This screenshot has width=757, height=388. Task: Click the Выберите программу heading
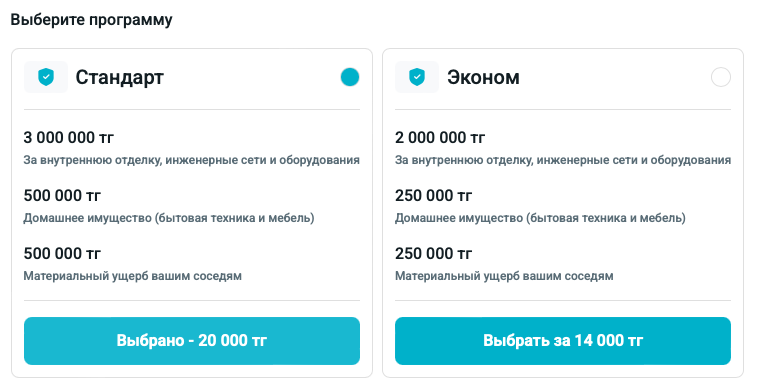pyautogui.click(x=91, y=20)
